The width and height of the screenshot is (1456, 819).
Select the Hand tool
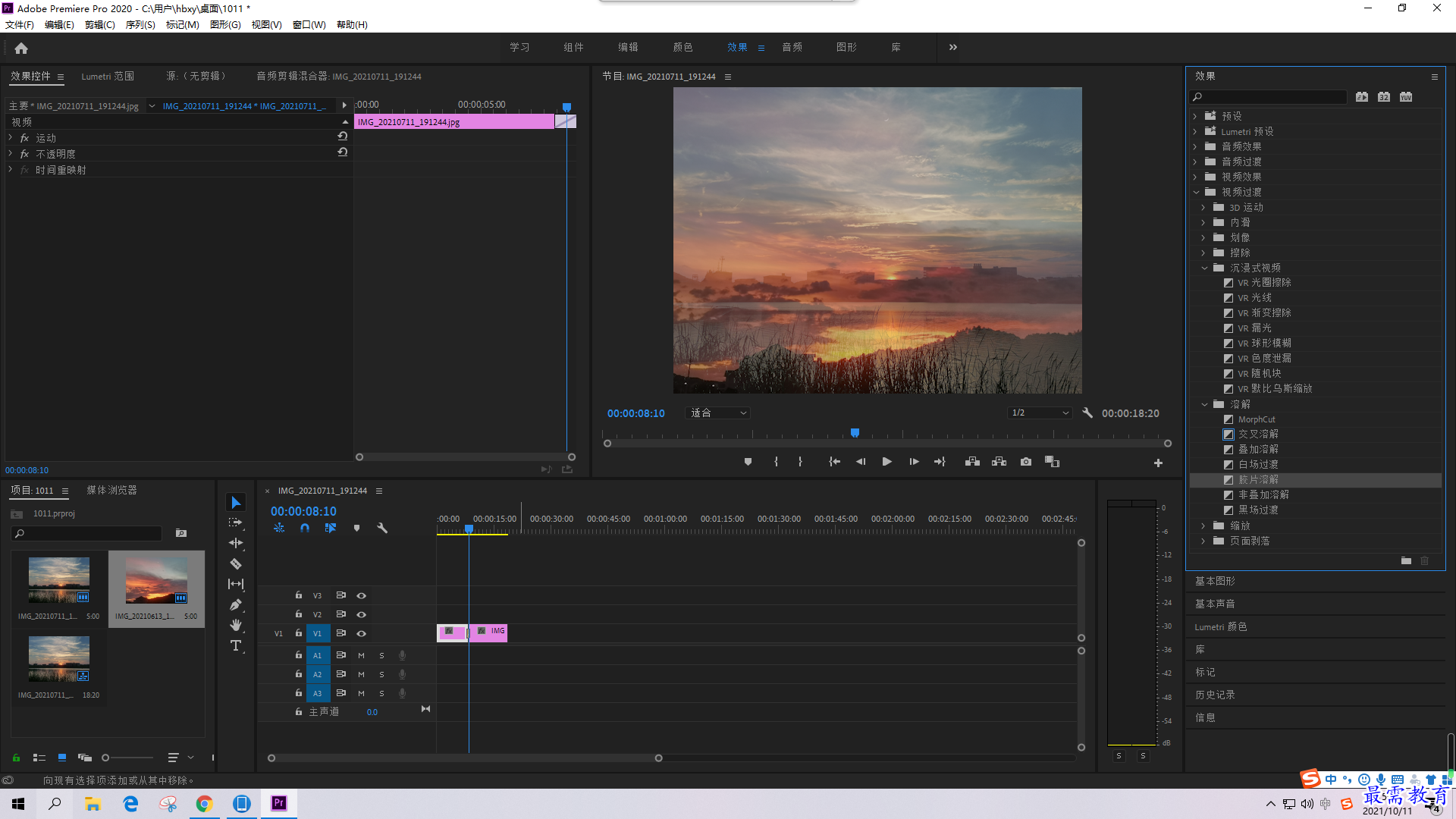point(236,626)
